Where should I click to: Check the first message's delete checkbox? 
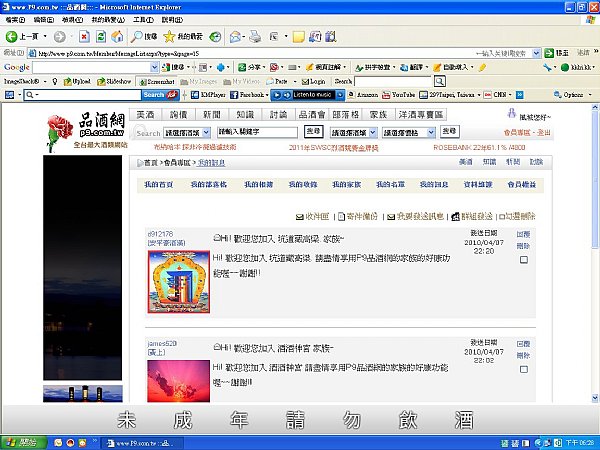coord(524,260)
